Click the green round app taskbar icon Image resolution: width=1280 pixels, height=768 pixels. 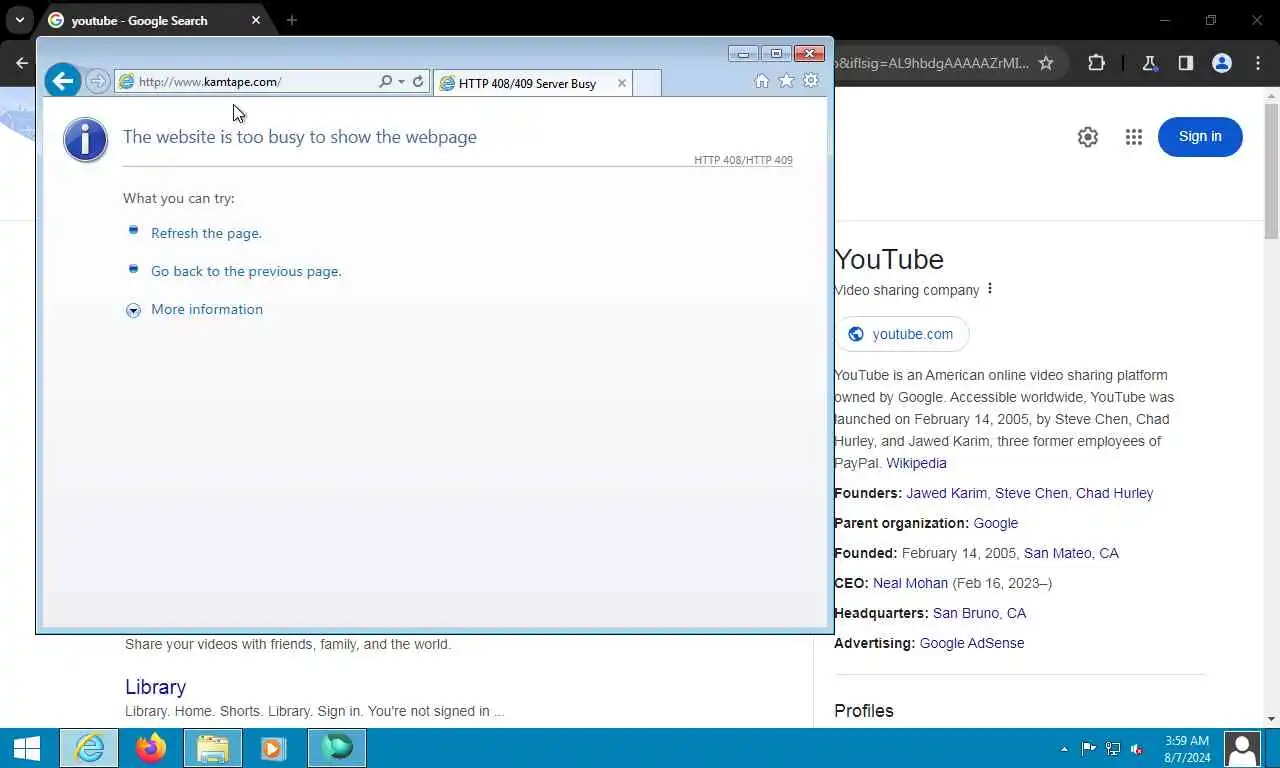[x=337, y=748]
